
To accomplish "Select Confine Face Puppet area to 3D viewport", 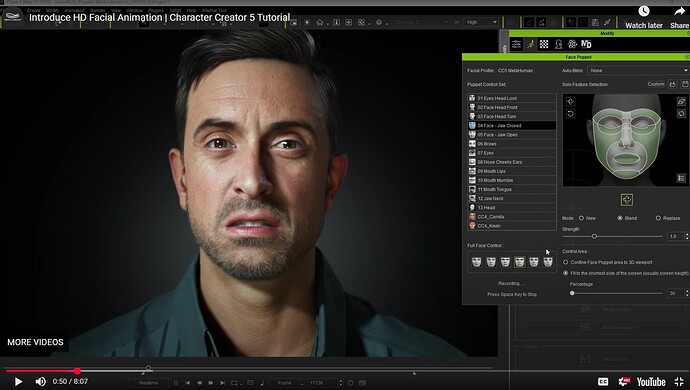I will (x=566, y=262).
